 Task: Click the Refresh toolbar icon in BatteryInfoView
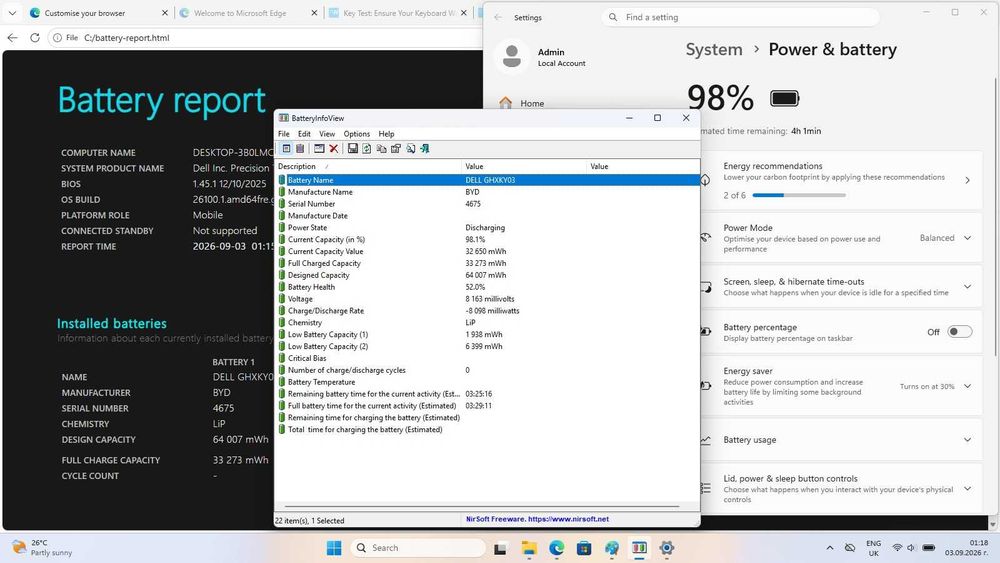click(367, 149)
